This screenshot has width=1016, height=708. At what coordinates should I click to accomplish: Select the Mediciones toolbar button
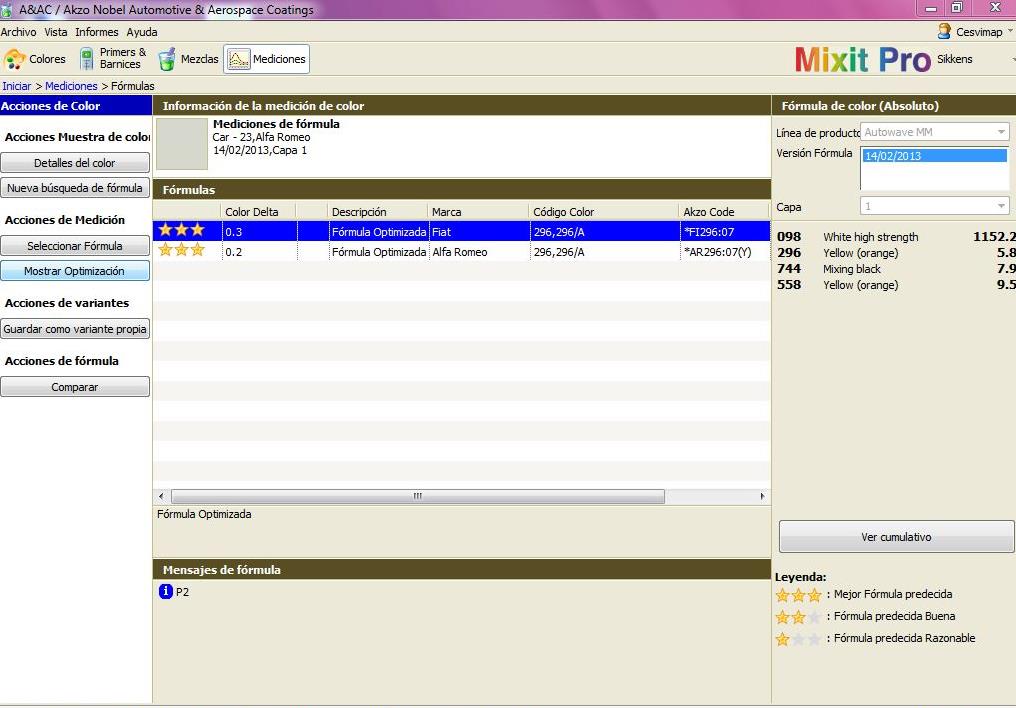click(x=266, y=59)
